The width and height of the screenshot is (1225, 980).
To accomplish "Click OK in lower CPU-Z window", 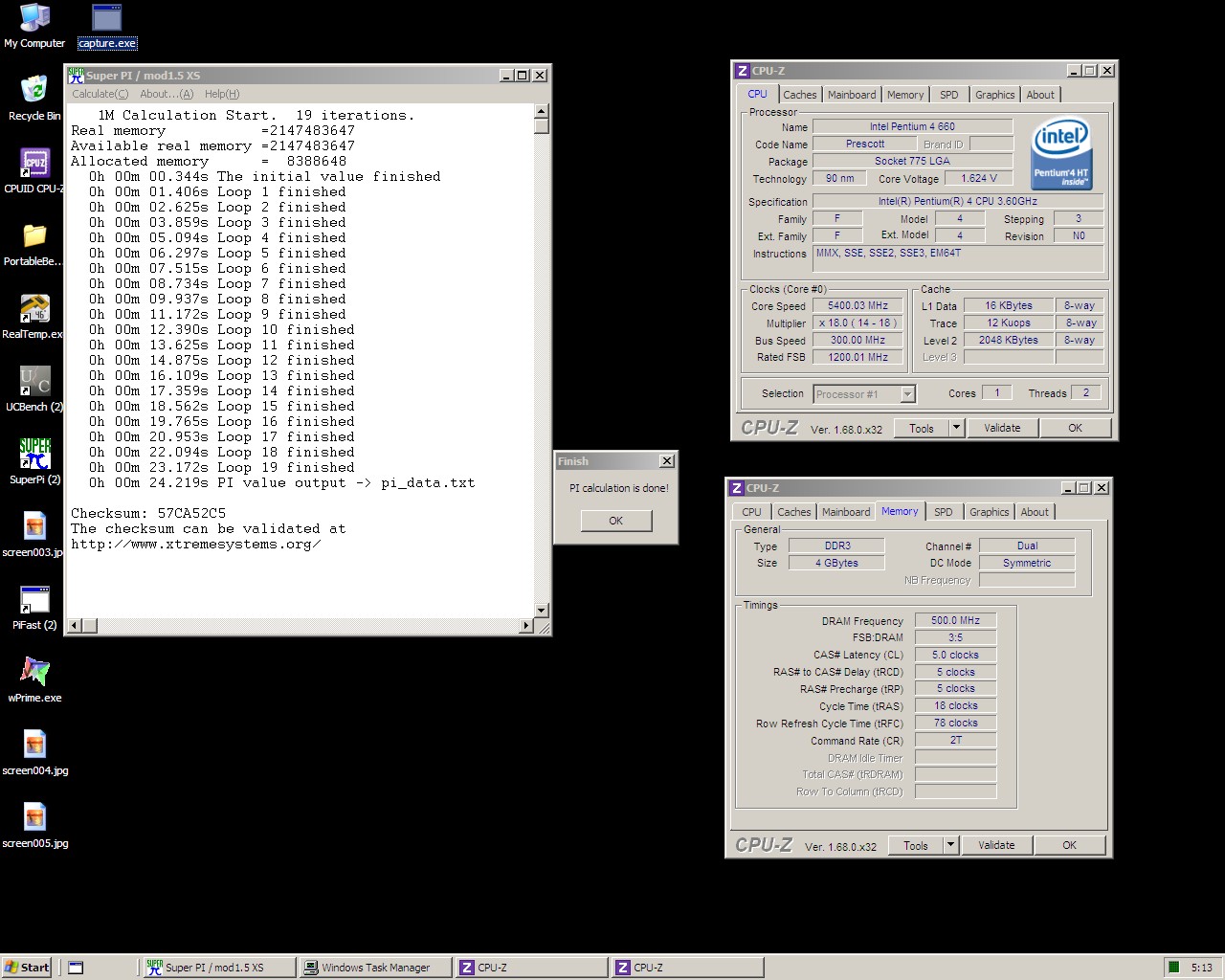I will (1069, 845).
